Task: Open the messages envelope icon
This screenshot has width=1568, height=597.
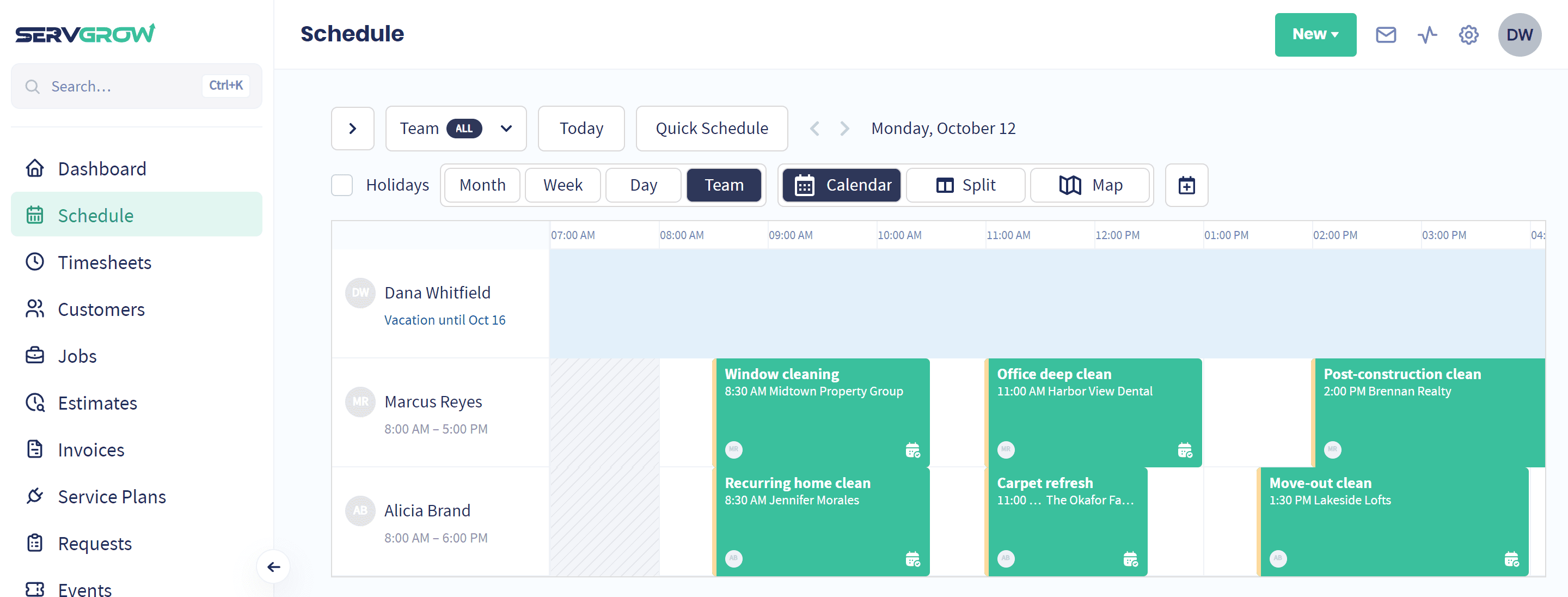Action: (1386, 35)
